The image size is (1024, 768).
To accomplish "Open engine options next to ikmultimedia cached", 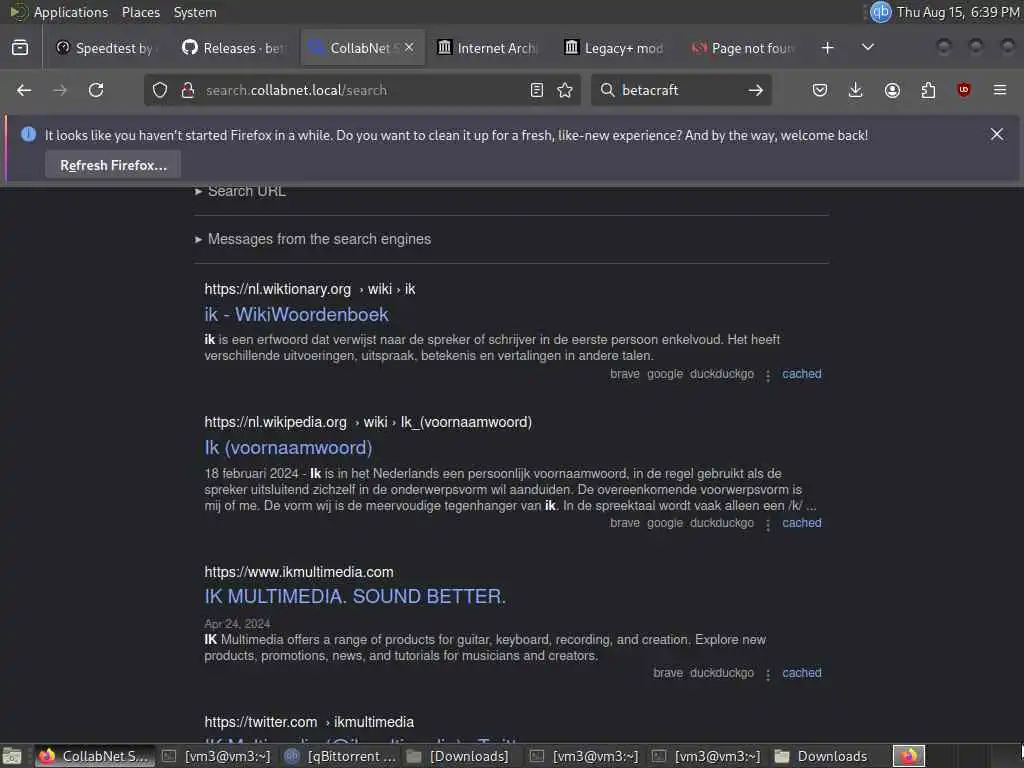I will click(768, 675).
